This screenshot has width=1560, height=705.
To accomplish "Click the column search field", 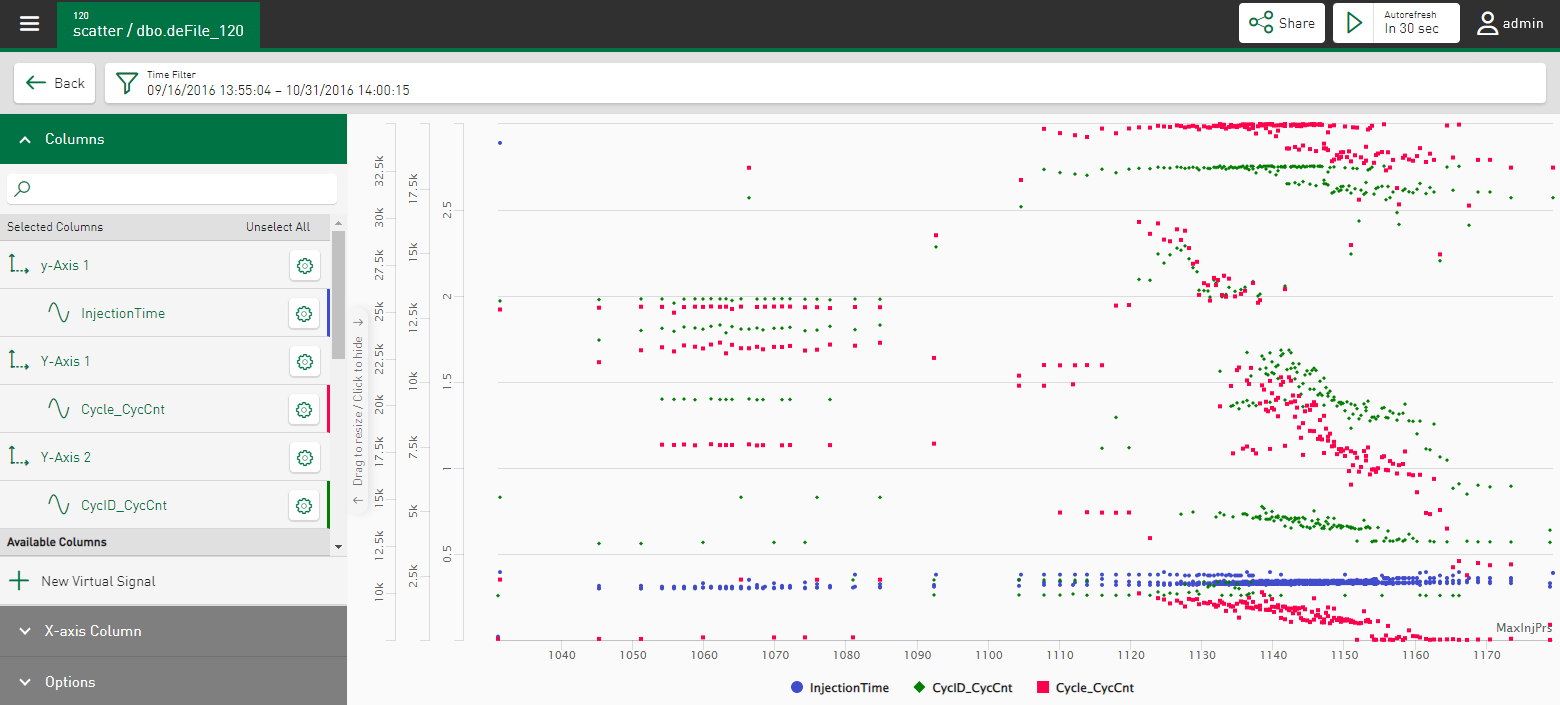I will coord(172,188).
